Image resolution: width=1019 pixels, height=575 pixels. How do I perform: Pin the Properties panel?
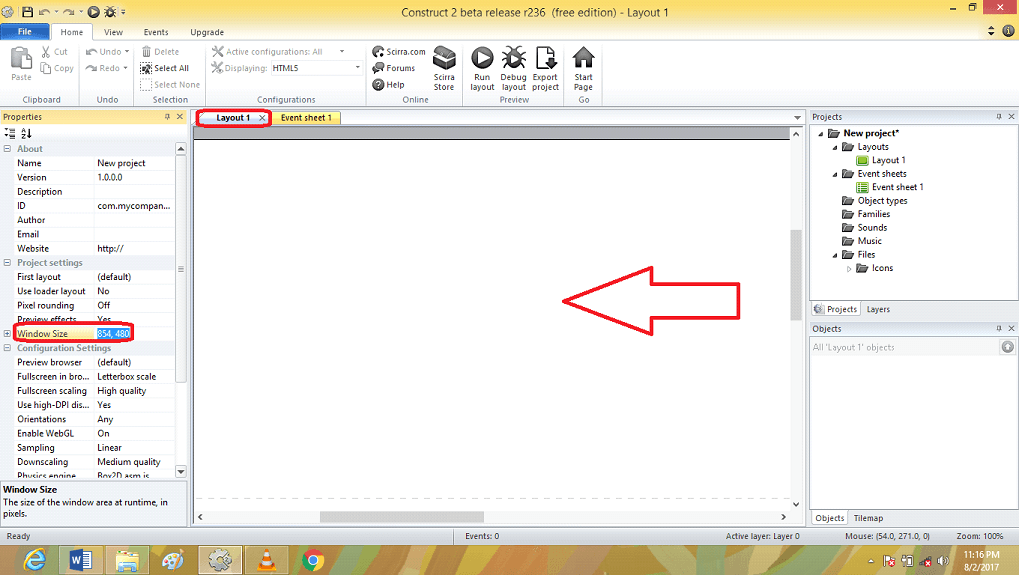tap(167, 117)
